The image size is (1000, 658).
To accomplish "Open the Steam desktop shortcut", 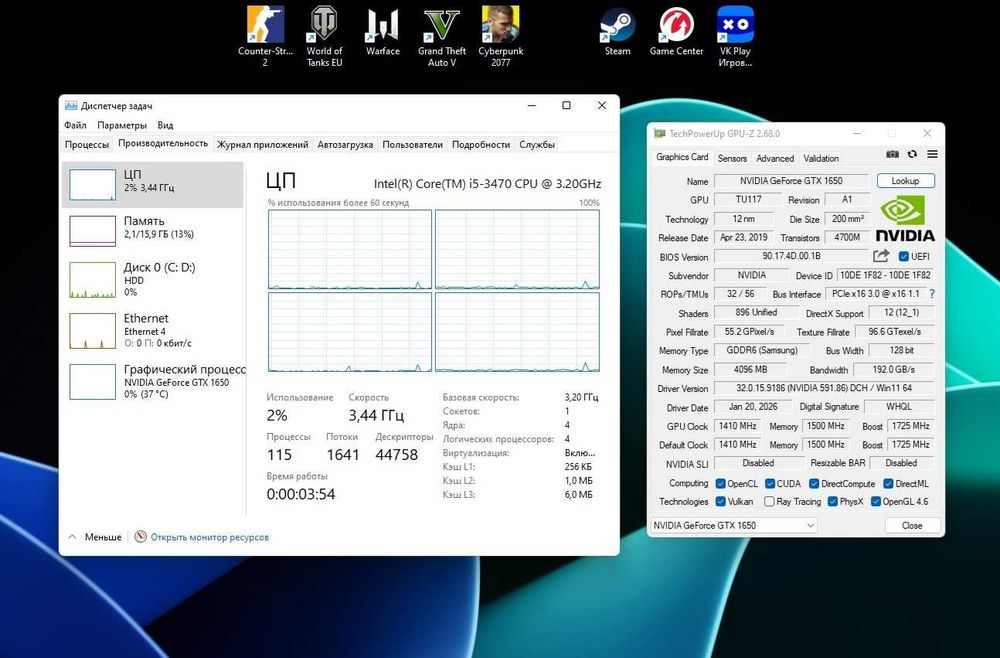I will tap(617, 31).
